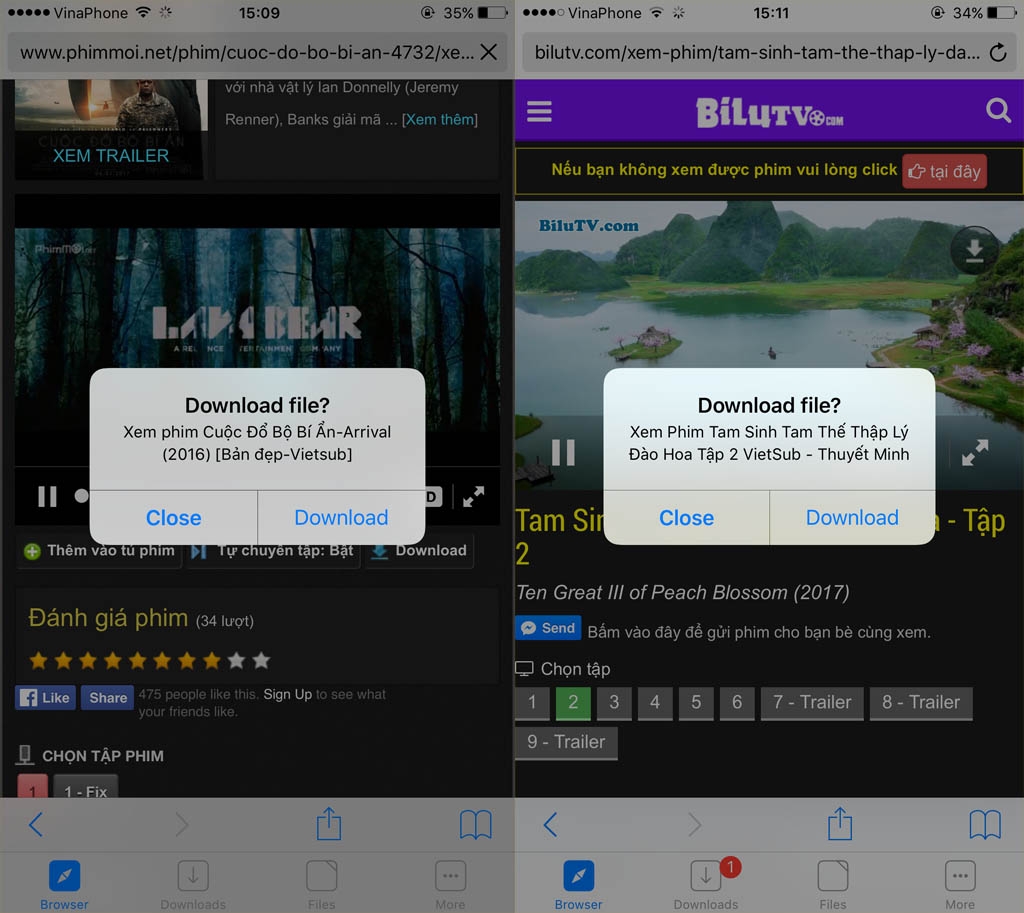Open the Browser tab in the right app
Viewport: 1024px width, 913px height.
tap(578, 885)
